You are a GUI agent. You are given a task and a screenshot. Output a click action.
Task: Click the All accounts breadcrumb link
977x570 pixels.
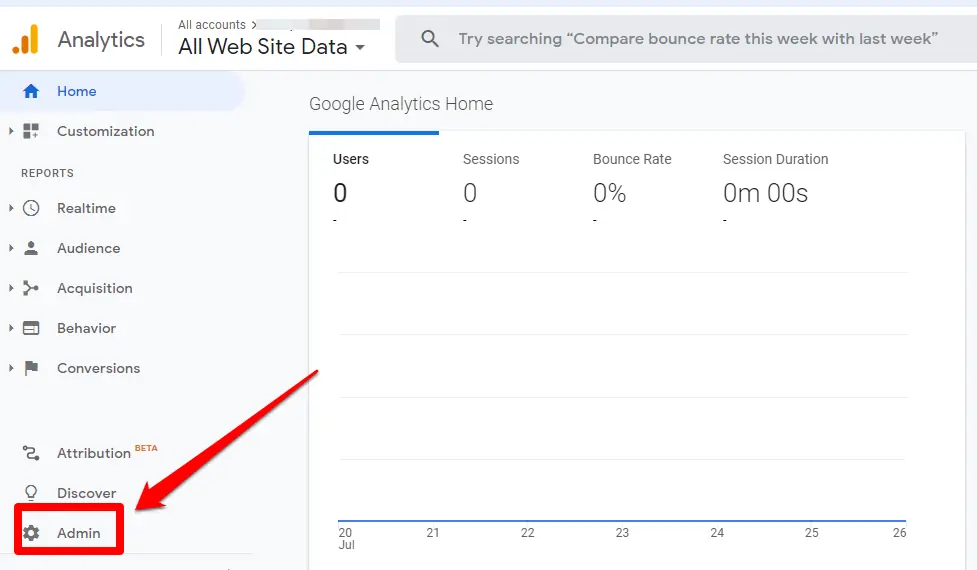tap(212, 25)
